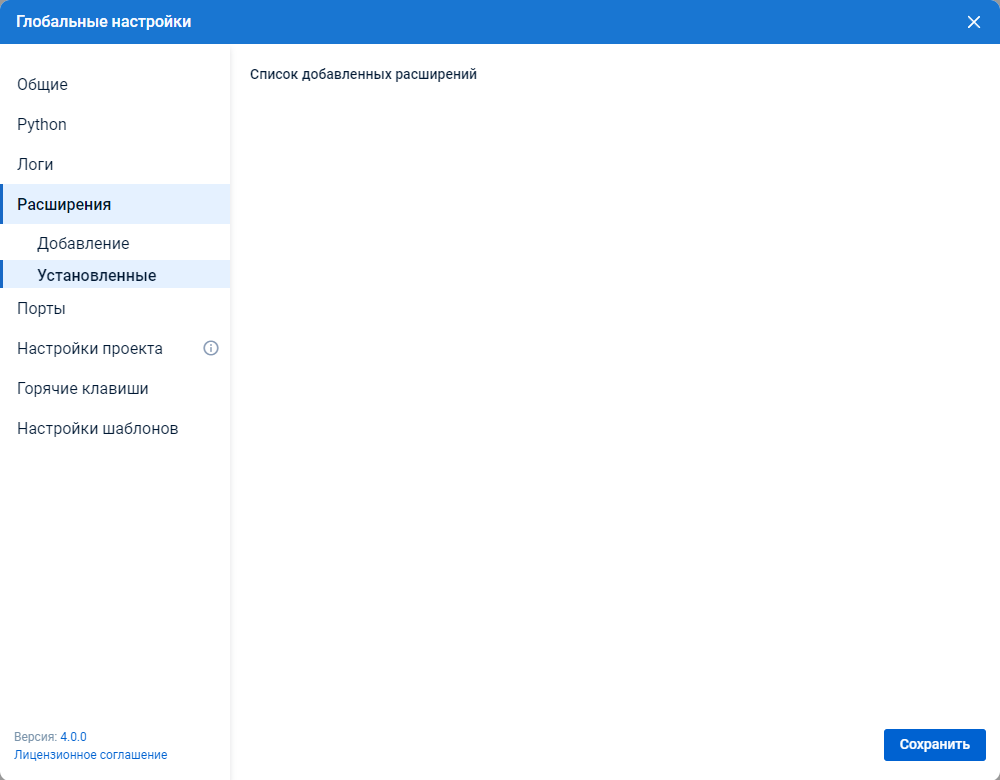Image resolution: width=1000 pixels, height=780 pixels.
Task: Close the Глобальные настройки dialog
Action: [973, 22]
